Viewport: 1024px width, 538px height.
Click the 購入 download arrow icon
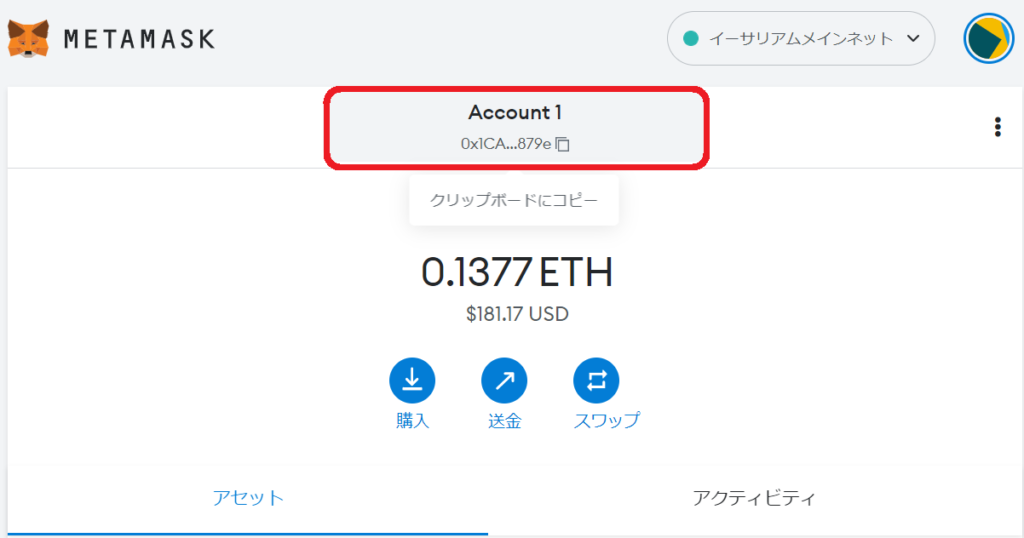(x=412, y=380)
